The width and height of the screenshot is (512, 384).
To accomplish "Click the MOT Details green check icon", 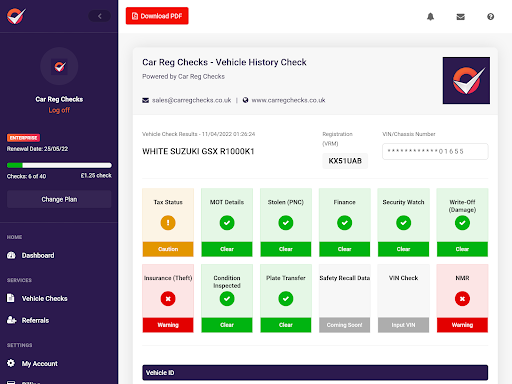I will pyautogui.click(x=227, y=223).
